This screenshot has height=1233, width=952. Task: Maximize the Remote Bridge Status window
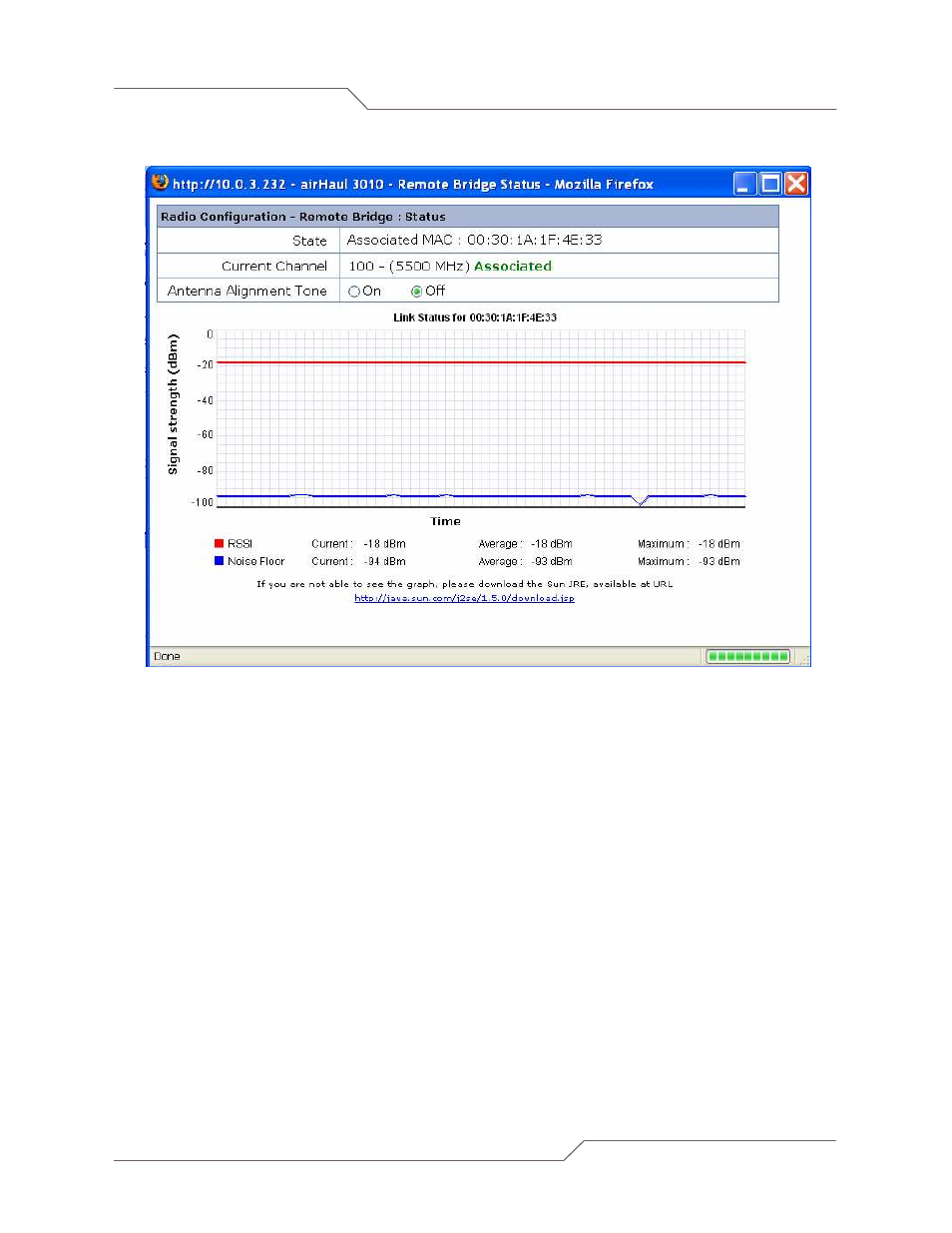(770, 184)
